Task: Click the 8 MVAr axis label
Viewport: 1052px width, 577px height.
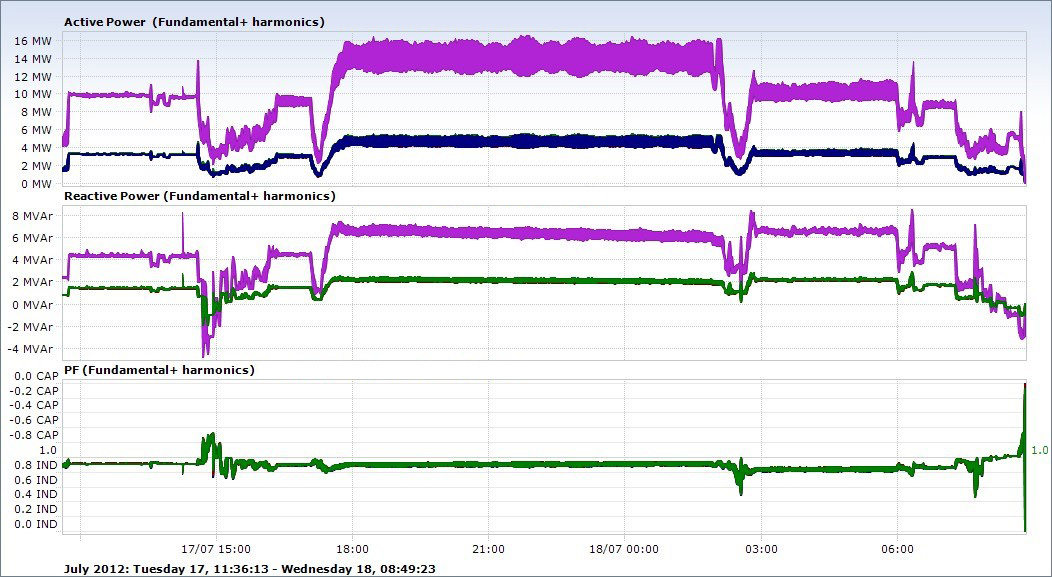Action: 32,215
